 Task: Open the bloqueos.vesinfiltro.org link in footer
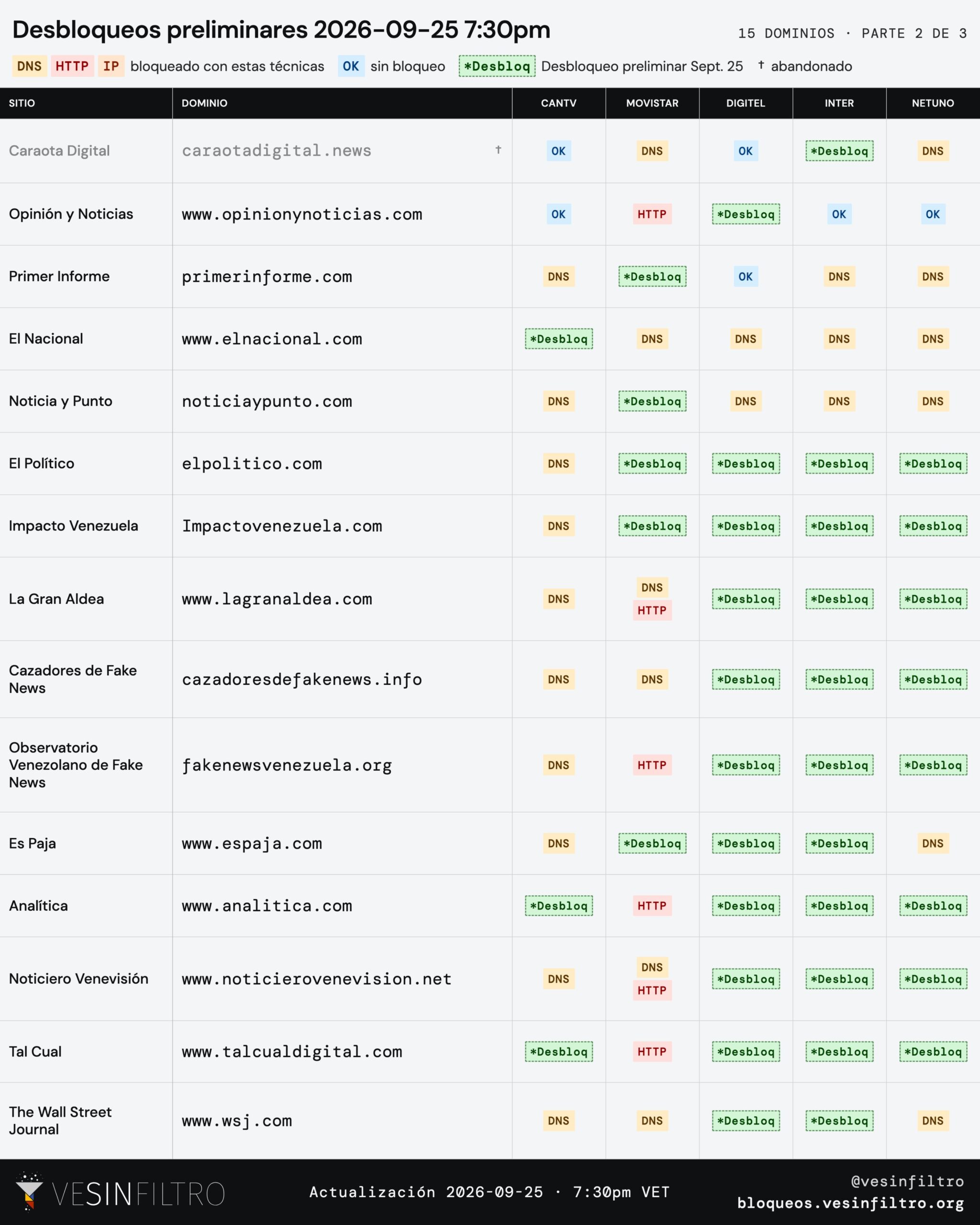(850, 1203)
